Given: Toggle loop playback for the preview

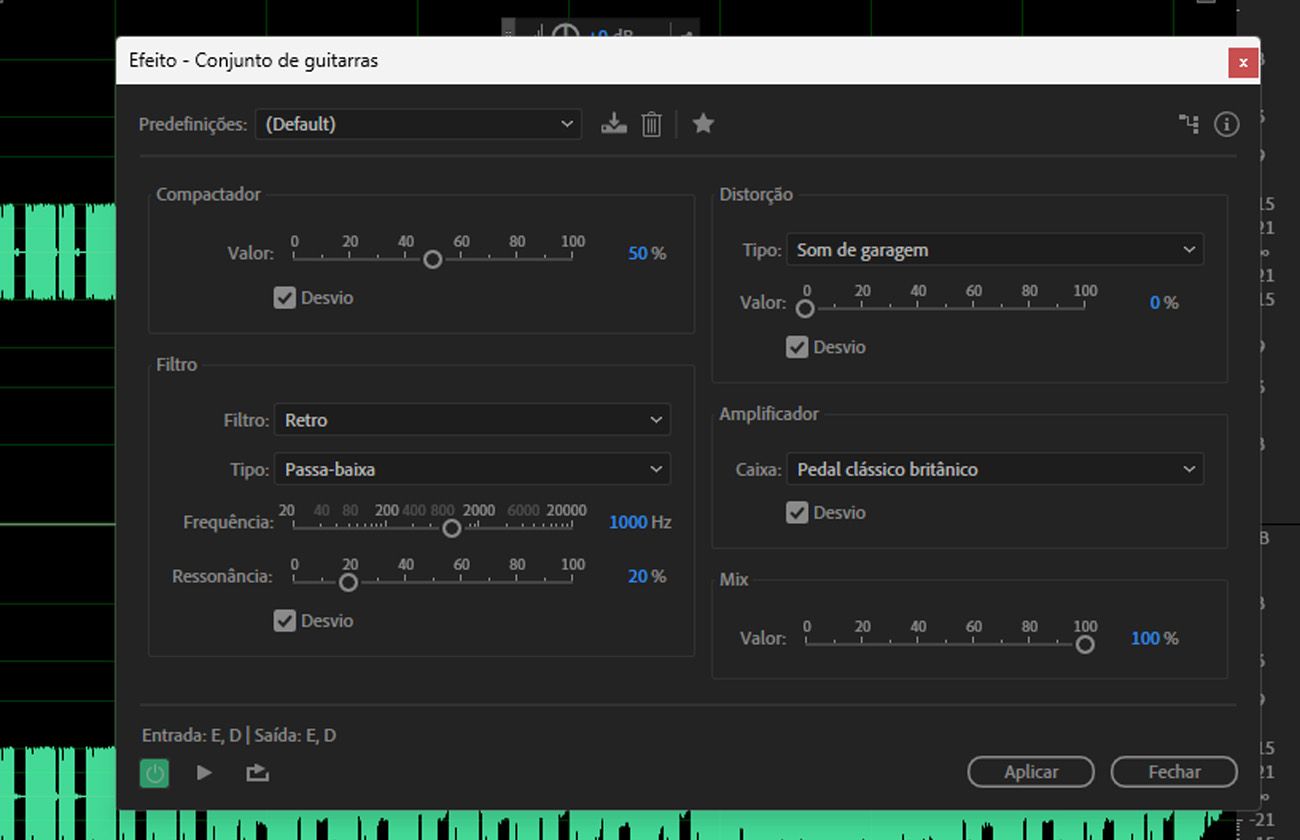Looking at the screenshot, I should 257,772.
